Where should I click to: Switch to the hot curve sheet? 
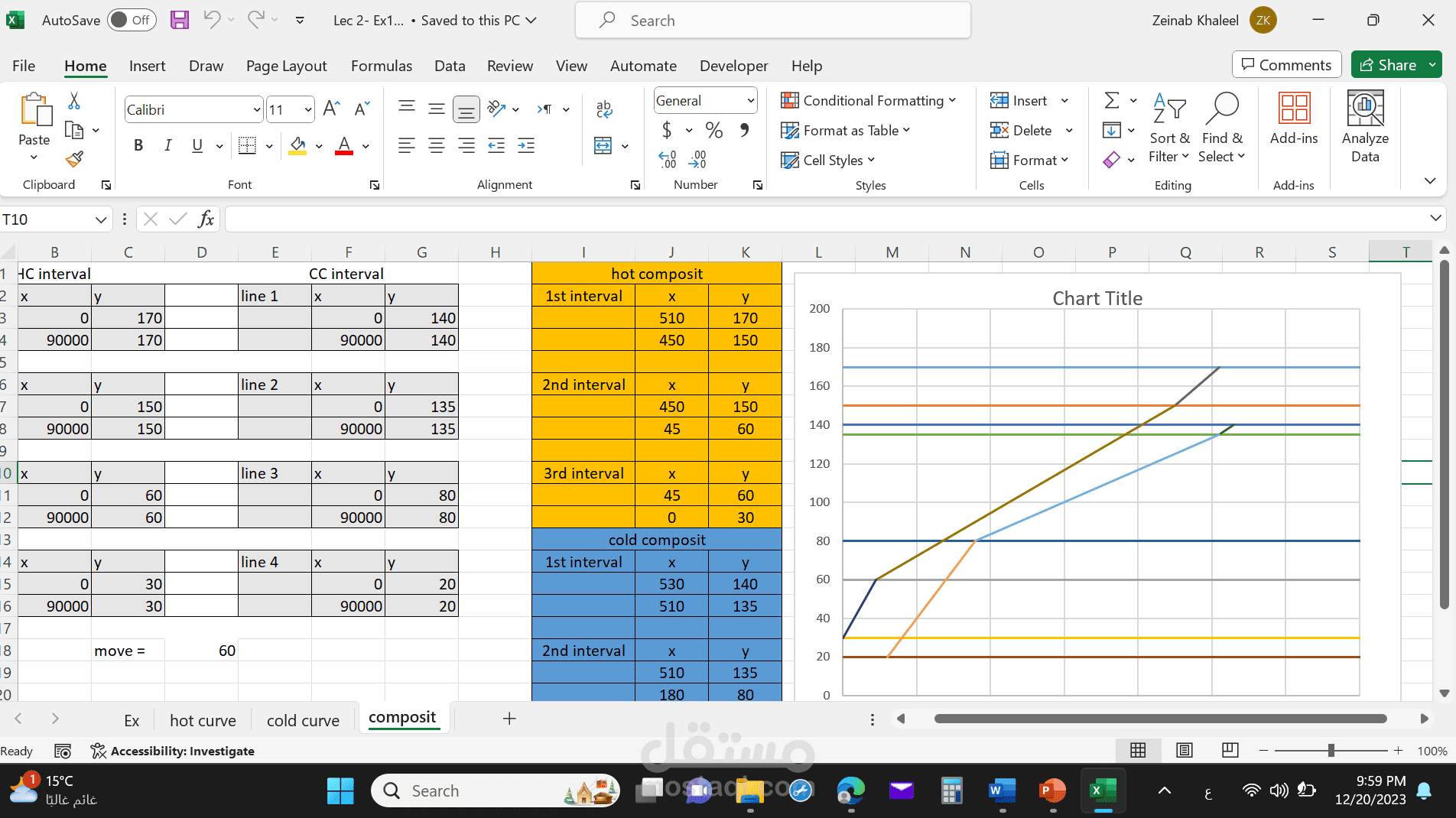(203, 720)
